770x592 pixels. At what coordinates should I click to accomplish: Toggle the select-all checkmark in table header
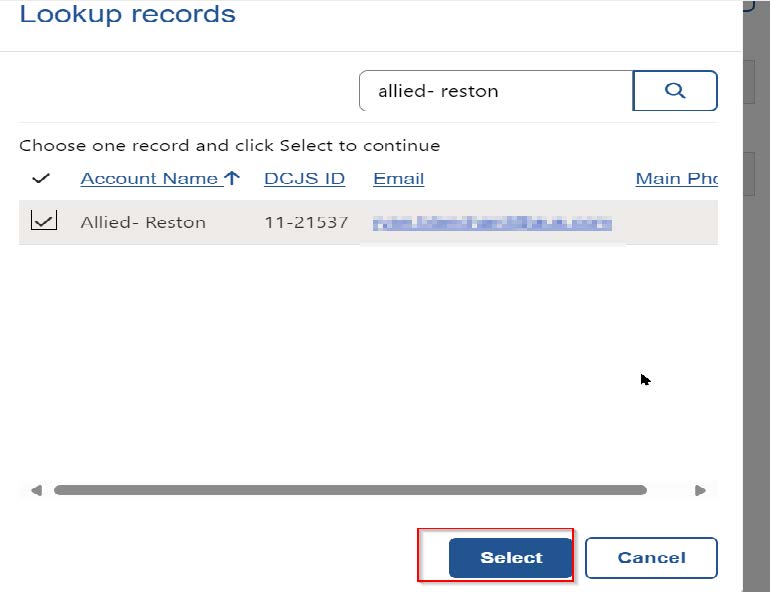point(41,178)
